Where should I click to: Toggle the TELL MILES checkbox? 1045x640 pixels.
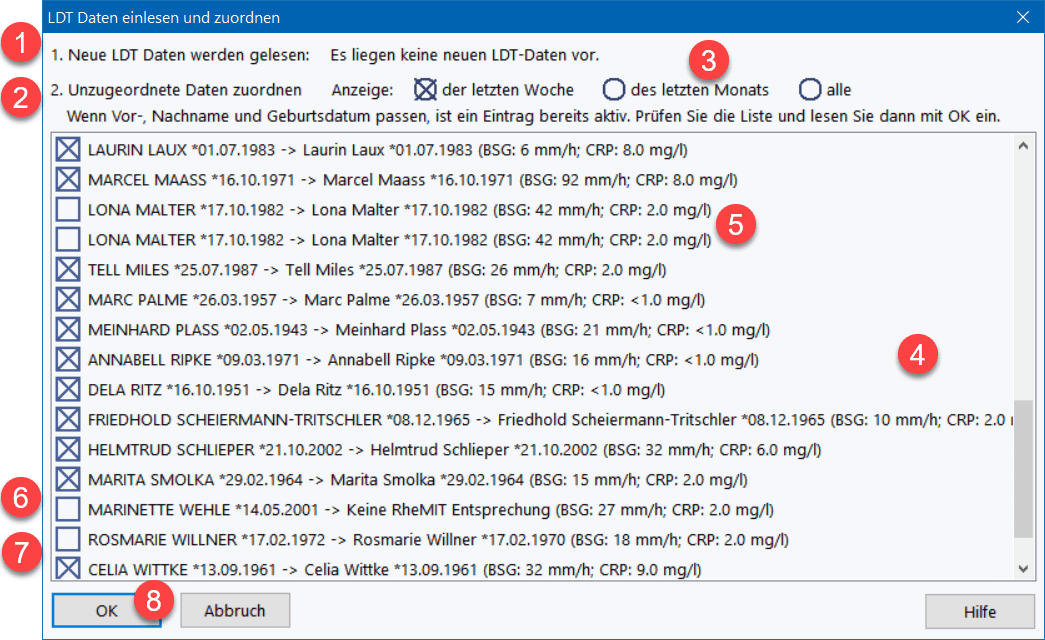tap(68, 270)
